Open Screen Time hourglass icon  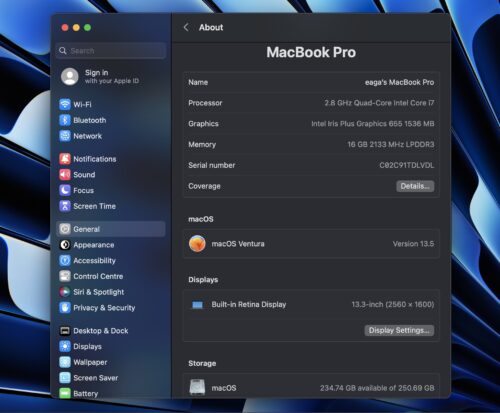pyautogui.click(x=65, y=206)
